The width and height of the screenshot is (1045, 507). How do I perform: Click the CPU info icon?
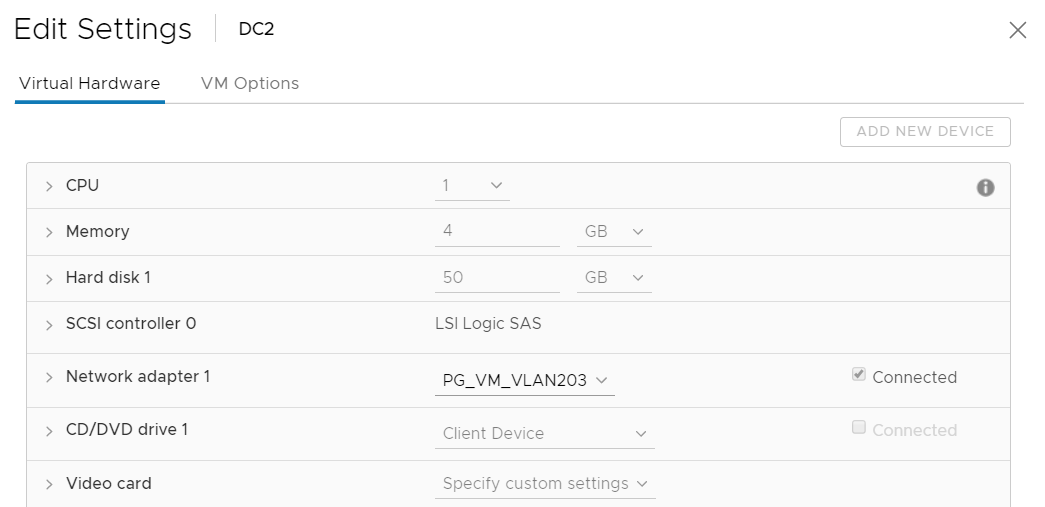coord(985,187)
